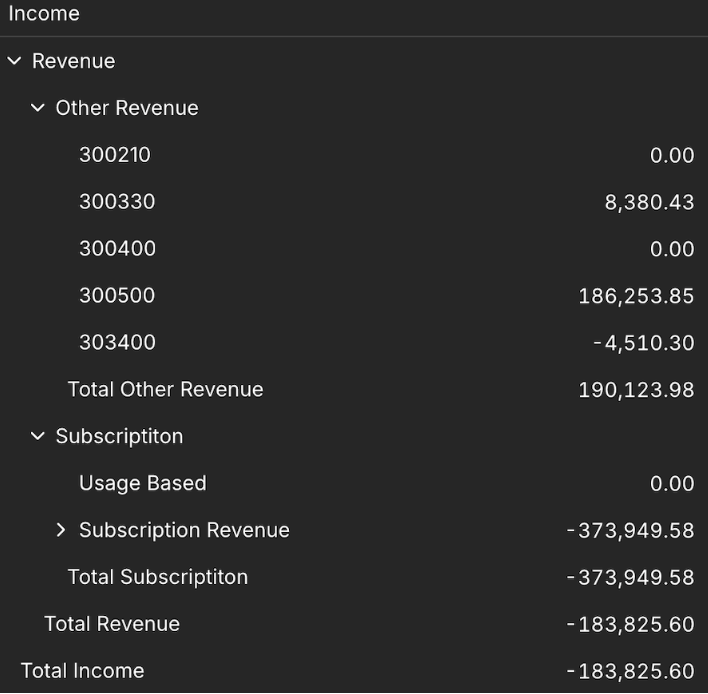This screenshot has height=694, width=708.
Task: Open account 300330 row
Action: [117, 202]
